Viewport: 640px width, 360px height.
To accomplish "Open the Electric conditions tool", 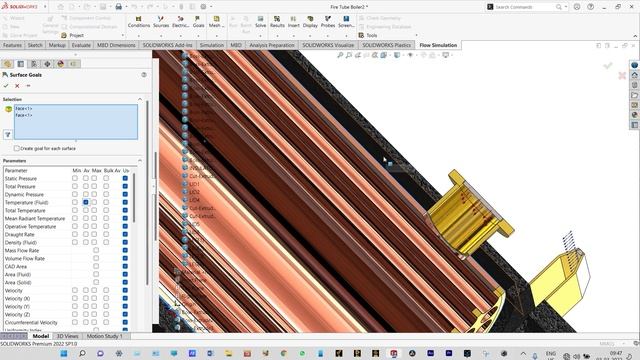I will pyautogui.click(x=180, y=22).
